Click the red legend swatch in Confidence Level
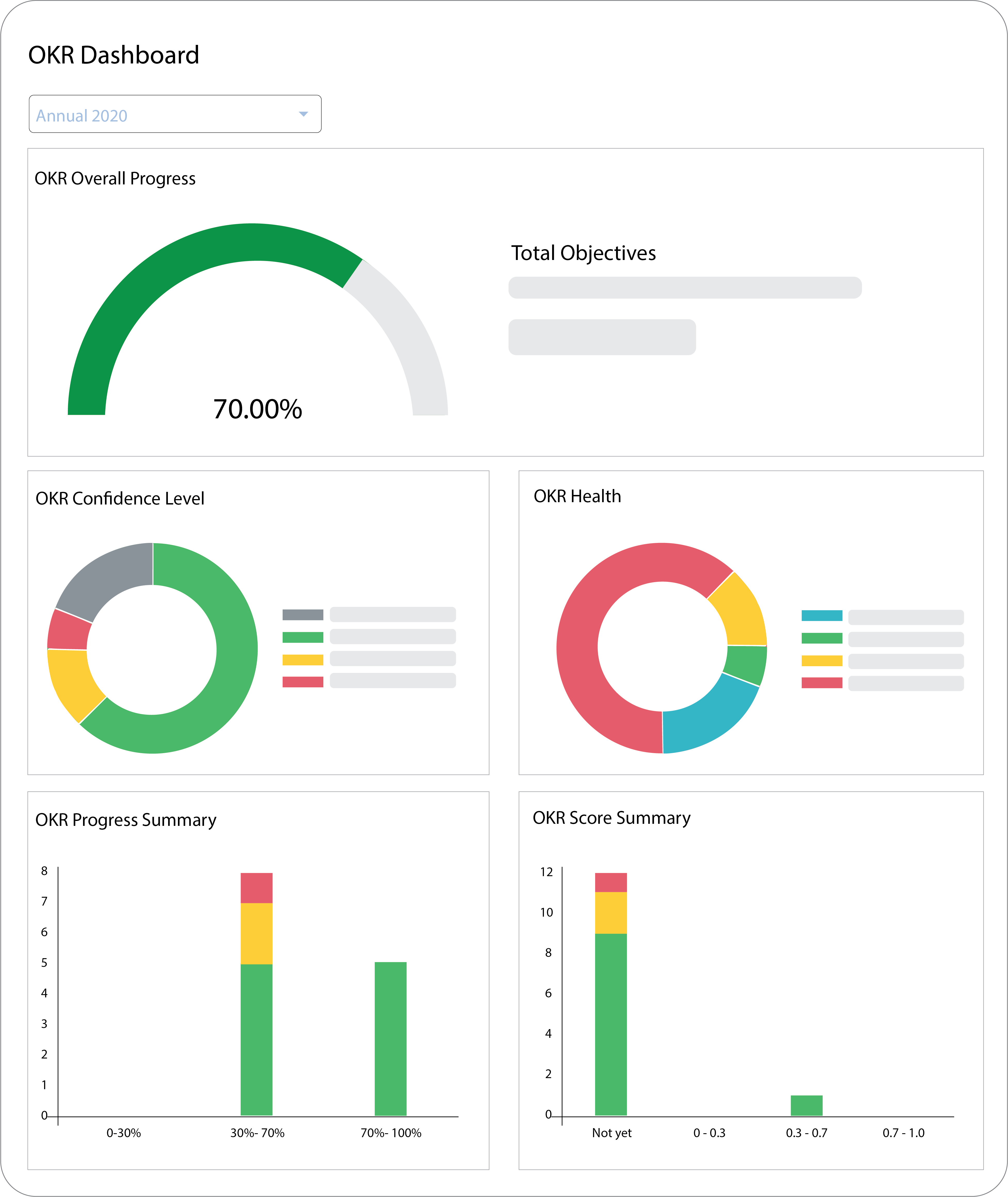The width and height of the screenshot is (1008, 1197). [x=302, y=681]
